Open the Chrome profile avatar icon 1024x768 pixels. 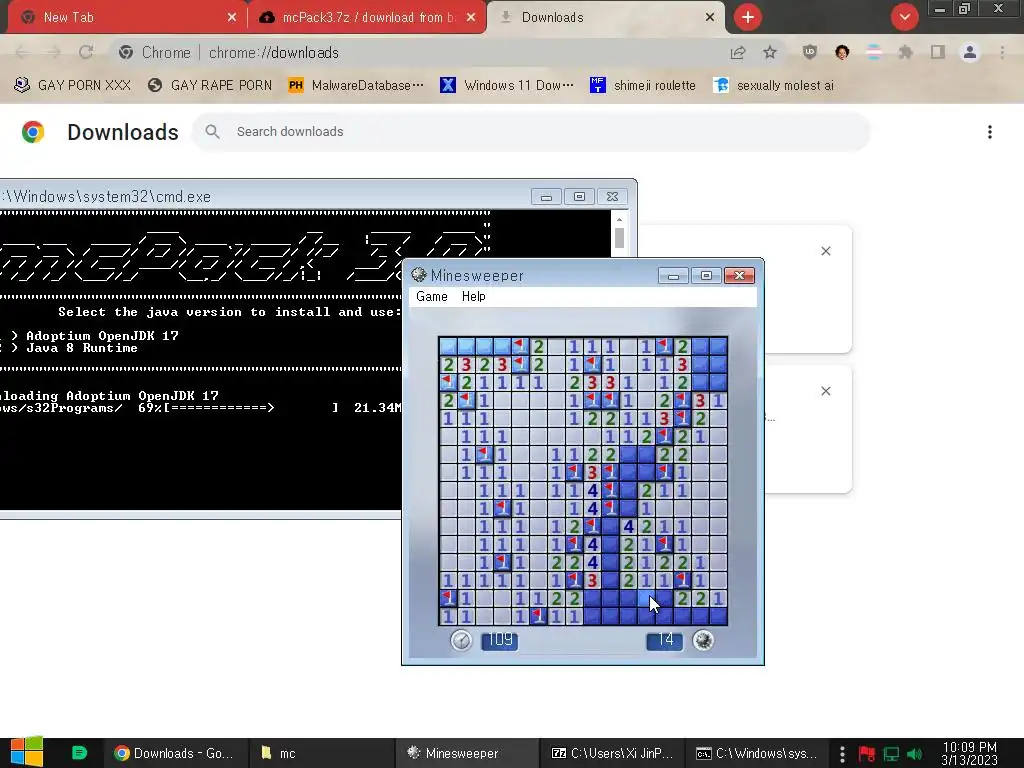(x=970, y=52)
